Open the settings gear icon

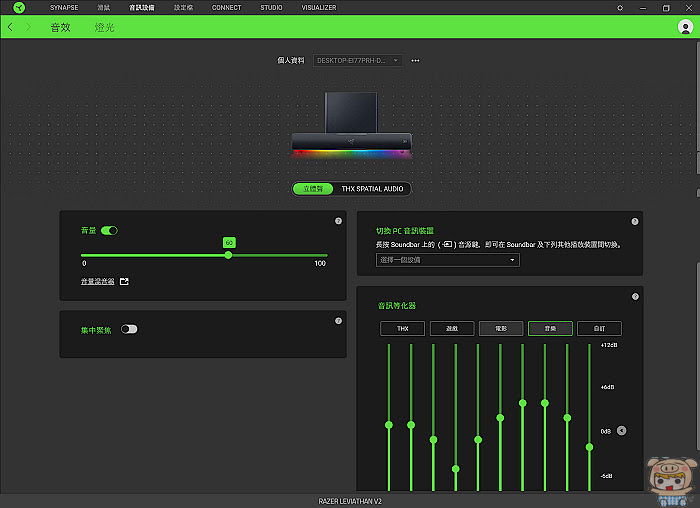click(620, 8)
